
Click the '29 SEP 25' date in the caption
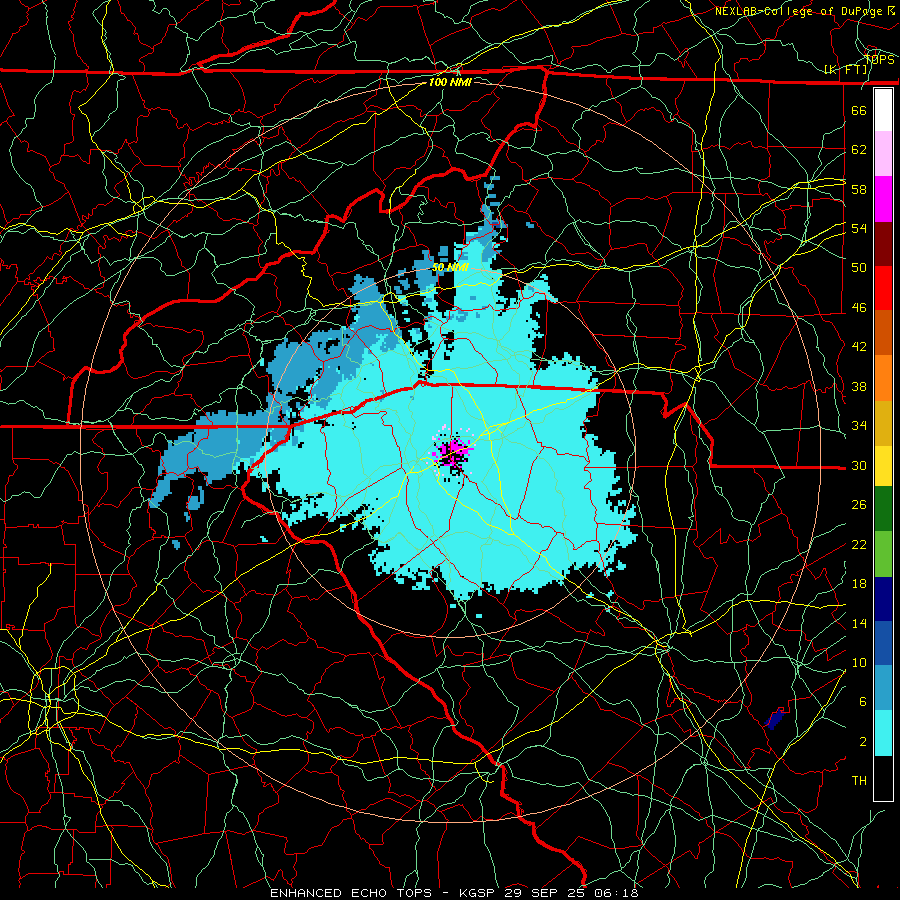(546, 893)
